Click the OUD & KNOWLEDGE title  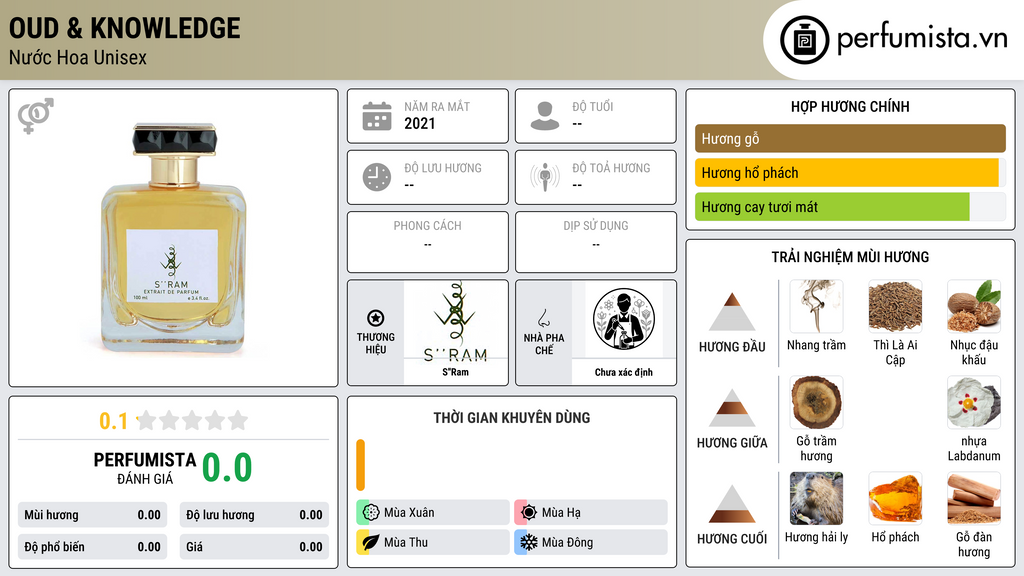pos(124,28)
